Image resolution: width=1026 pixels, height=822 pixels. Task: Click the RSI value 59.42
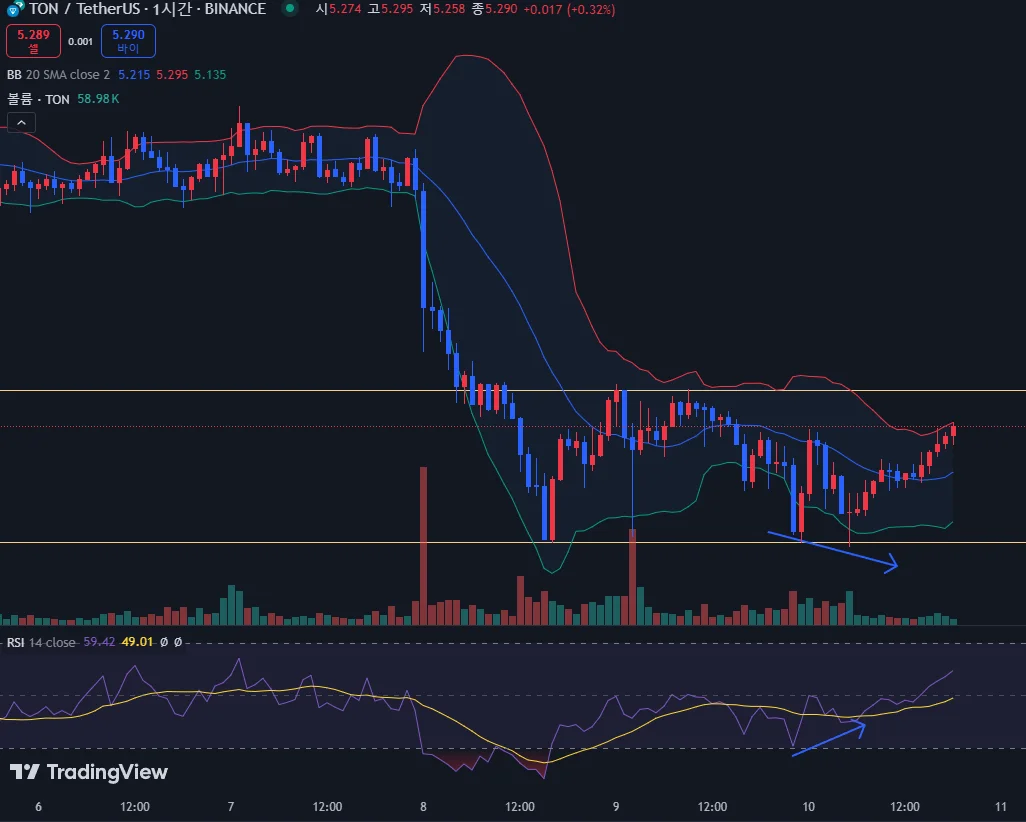99,642
